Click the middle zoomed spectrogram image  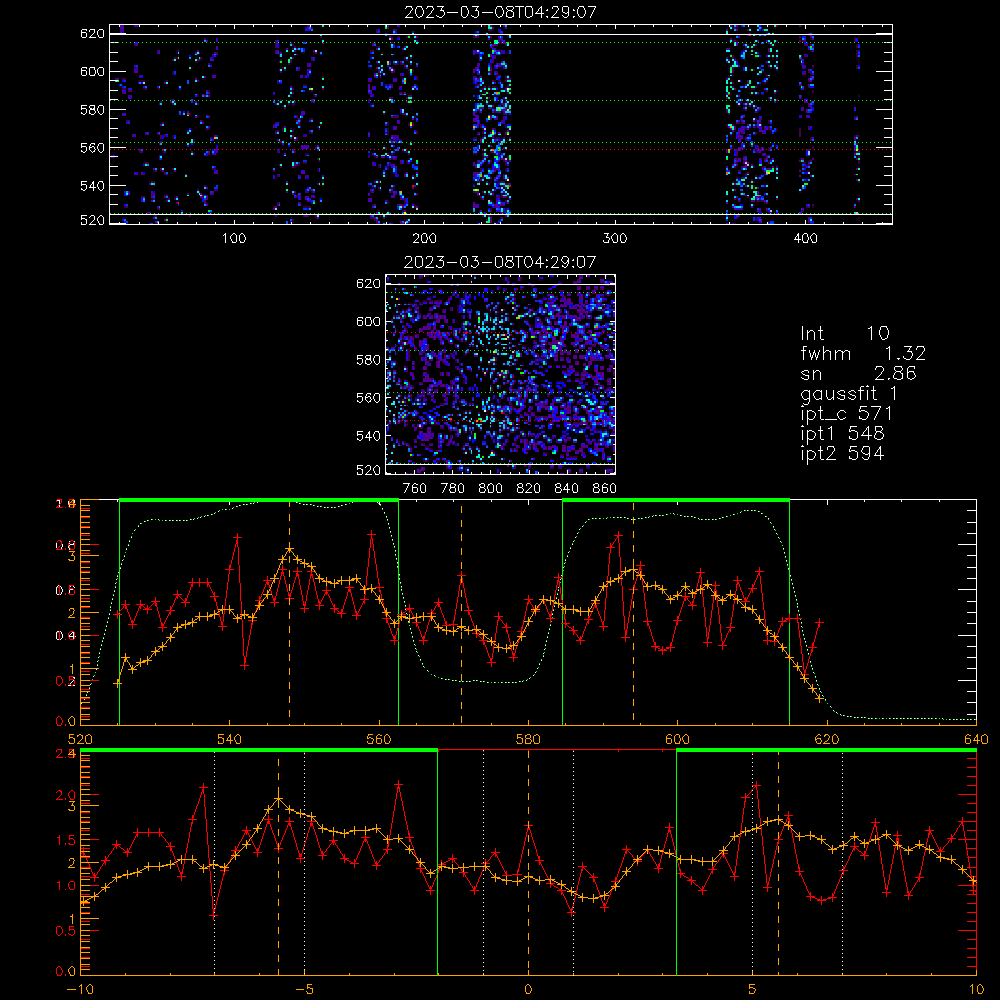pos(500,374)
